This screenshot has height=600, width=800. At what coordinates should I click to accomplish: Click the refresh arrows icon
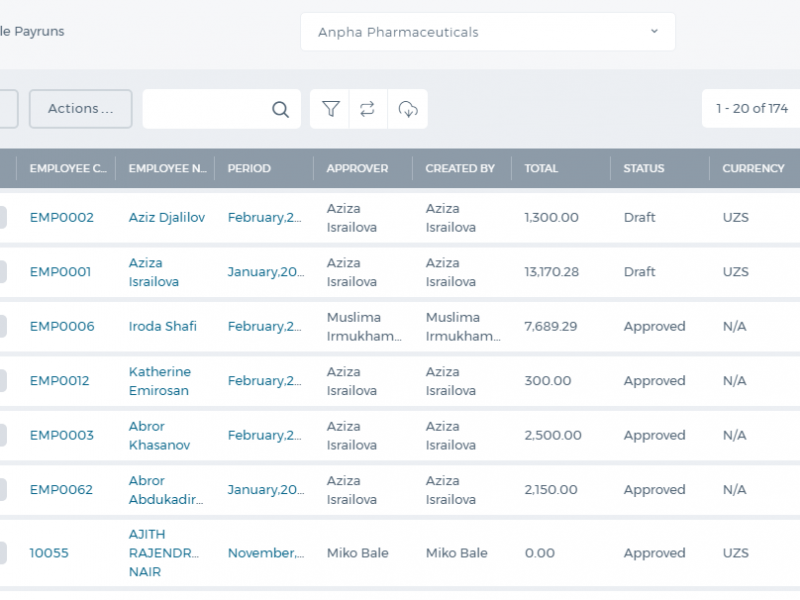[367, 109]
